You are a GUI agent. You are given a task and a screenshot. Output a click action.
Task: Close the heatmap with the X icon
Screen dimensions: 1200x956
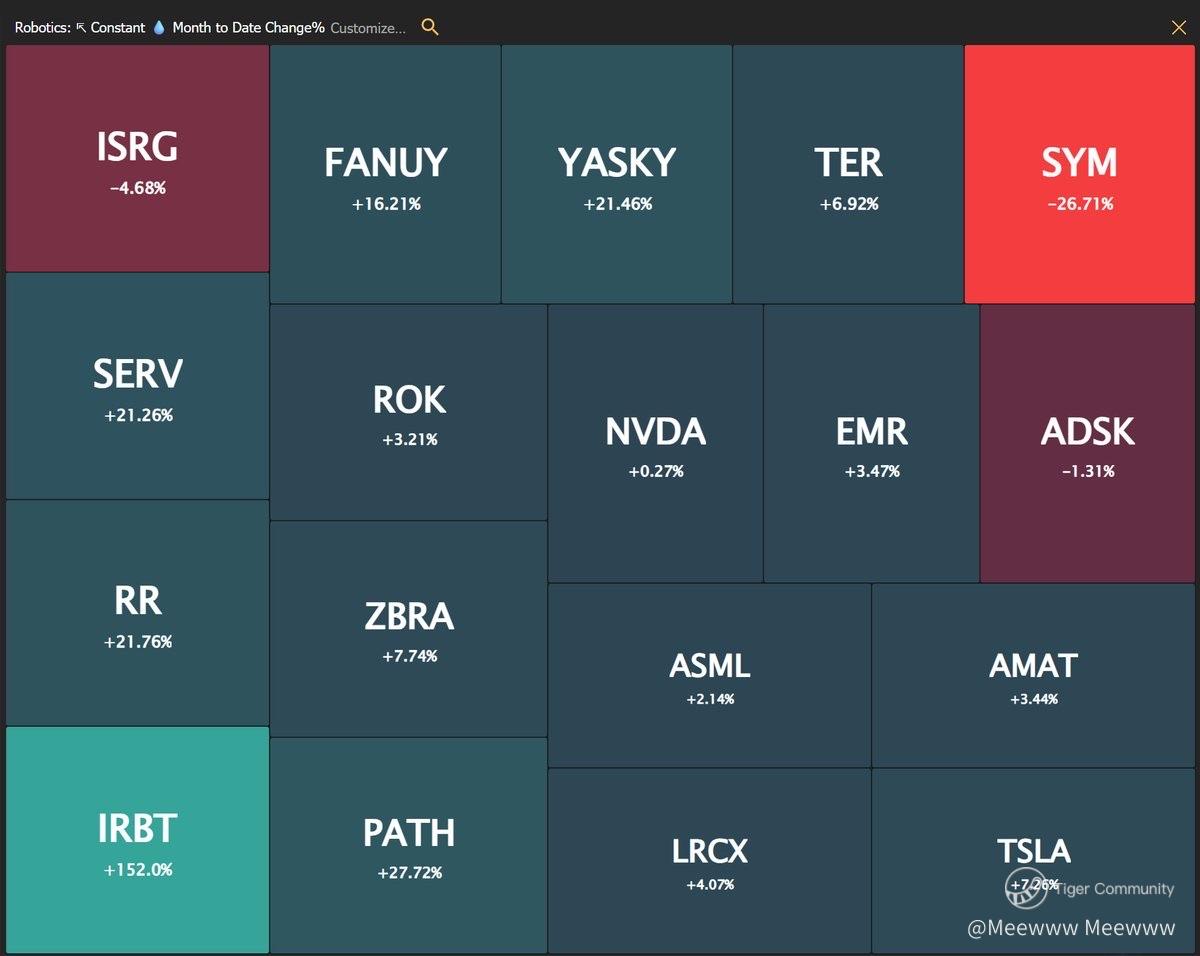click(1179, 27)
